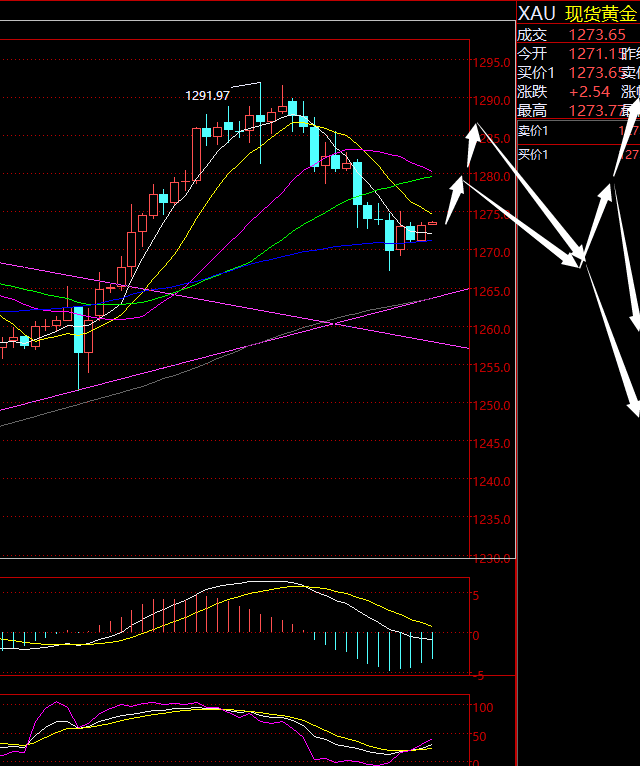The width and height of the screenshot is (640, 766).
Task: Click the 1295.0 price axis label
Action: click(x=491, y=63)
